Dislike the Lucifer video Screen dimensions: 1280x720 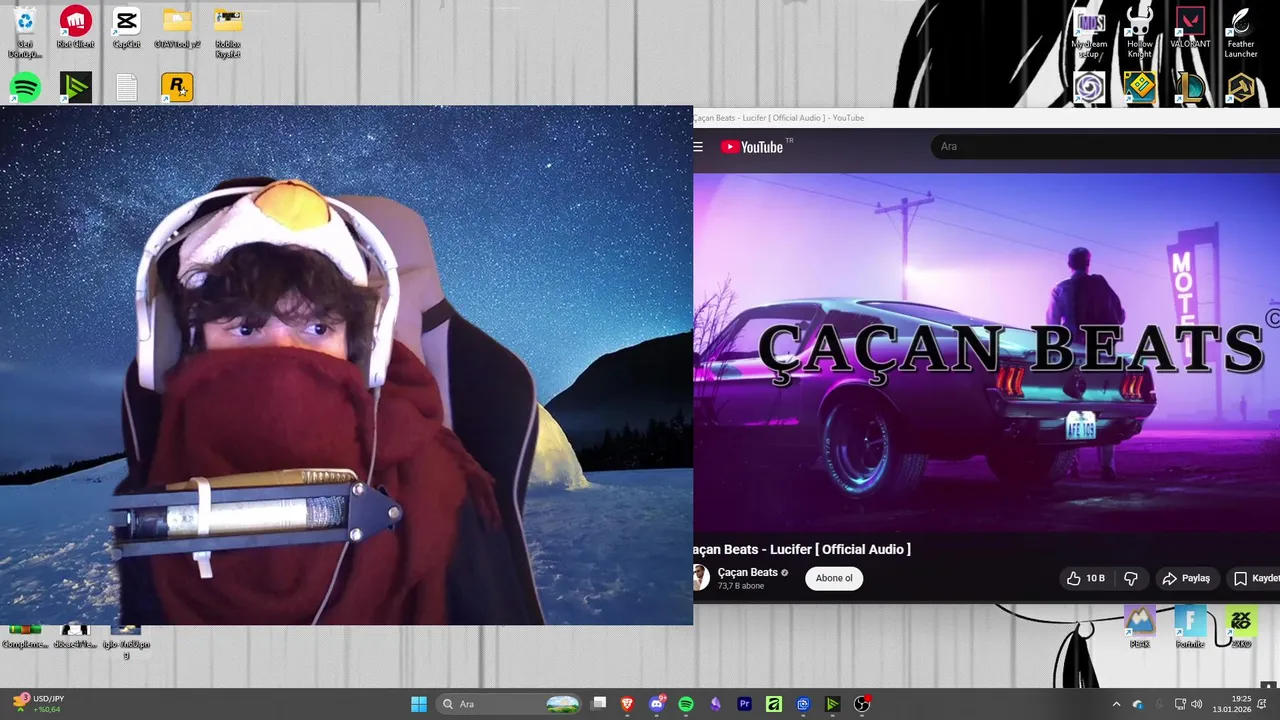(x=1131, y=578)
